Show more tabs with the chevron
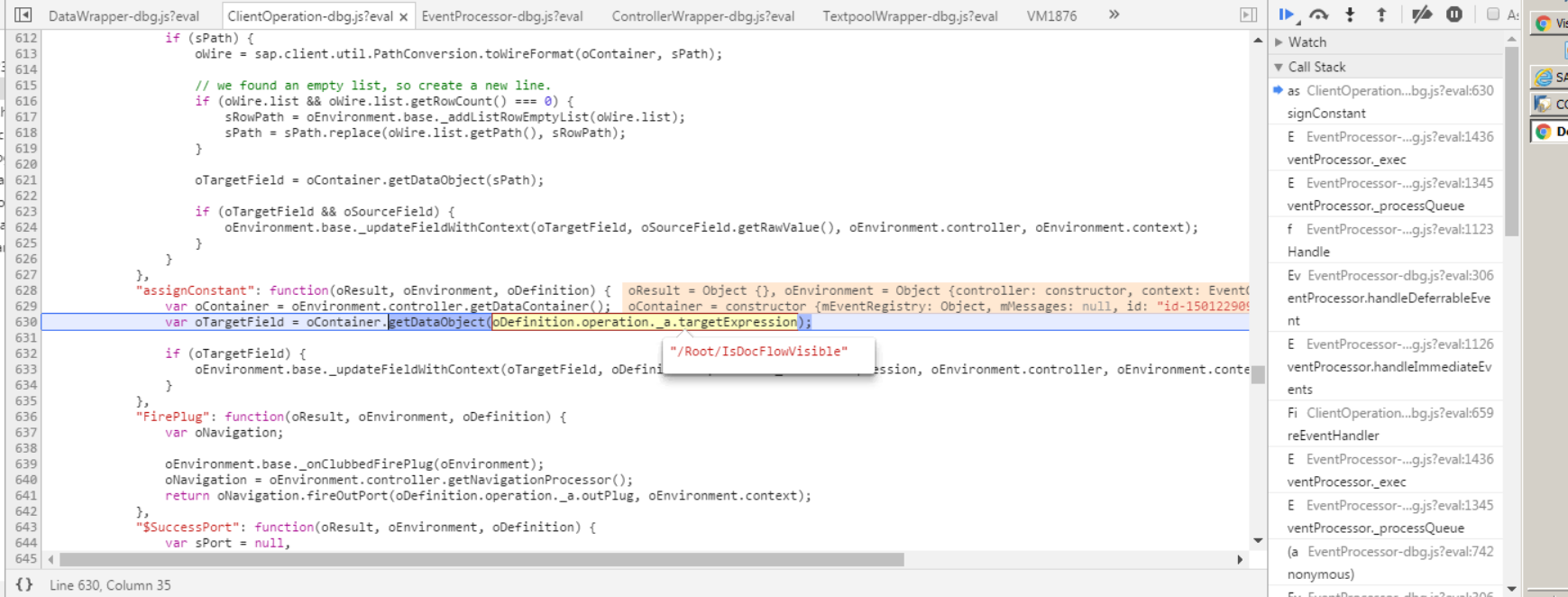Screen dimensions: 1568x597 (x=1114, y=14)
